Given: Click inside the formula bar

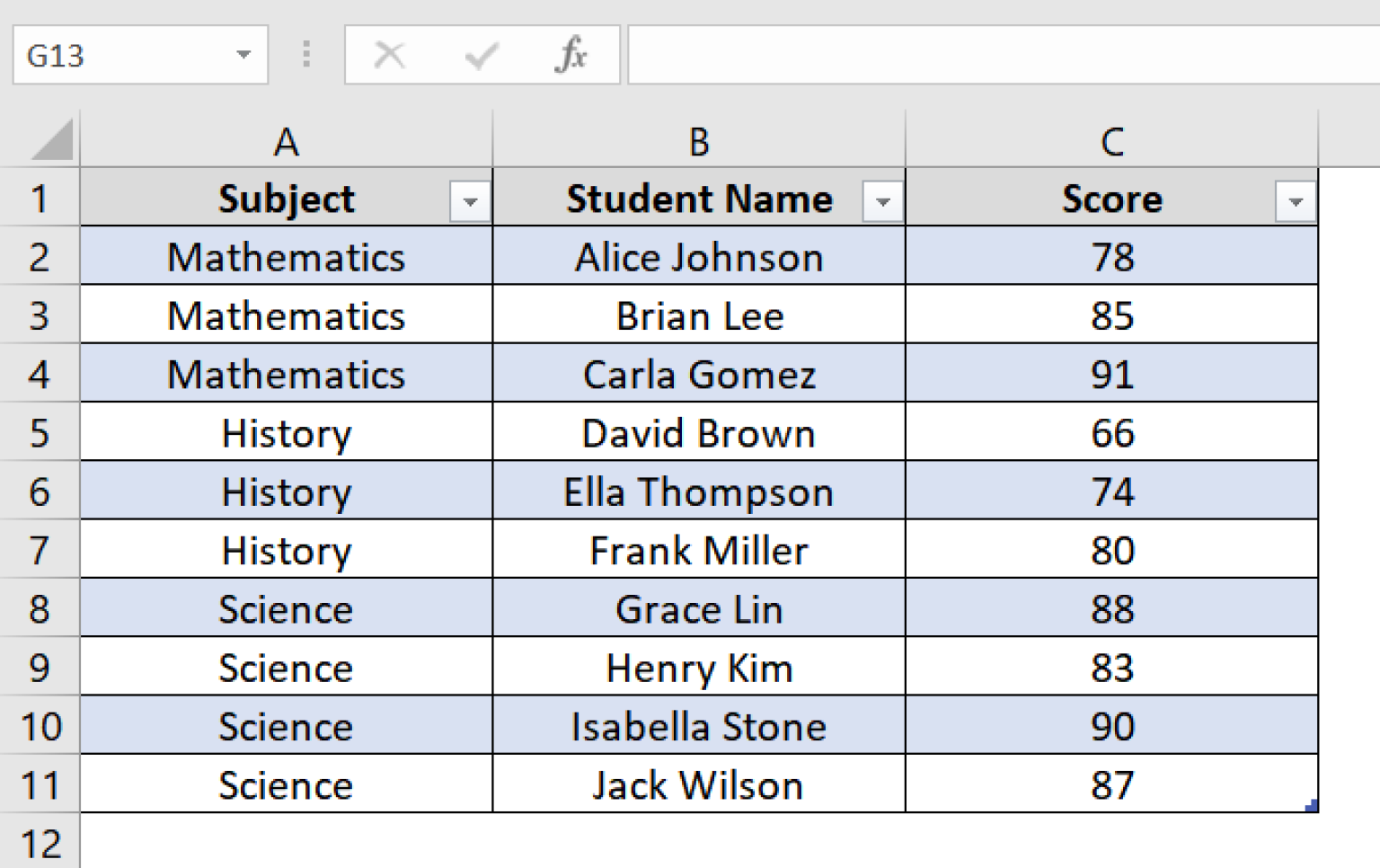Looking at the screenshot, I should click(988, 56).
